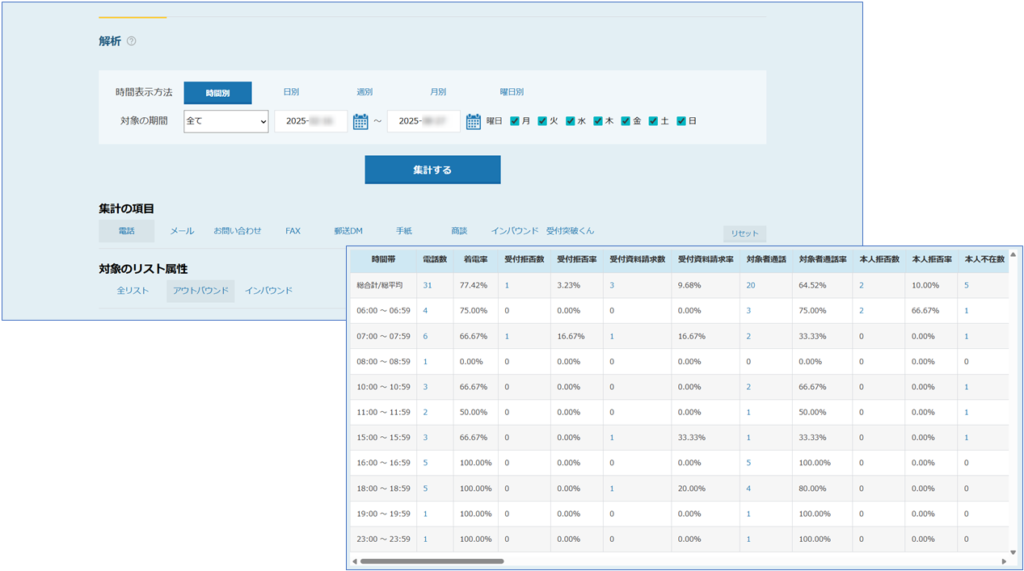Open call count 5 for 16:00 row
This screenshot has height=571, width=1024.
[x=425, y=463]
